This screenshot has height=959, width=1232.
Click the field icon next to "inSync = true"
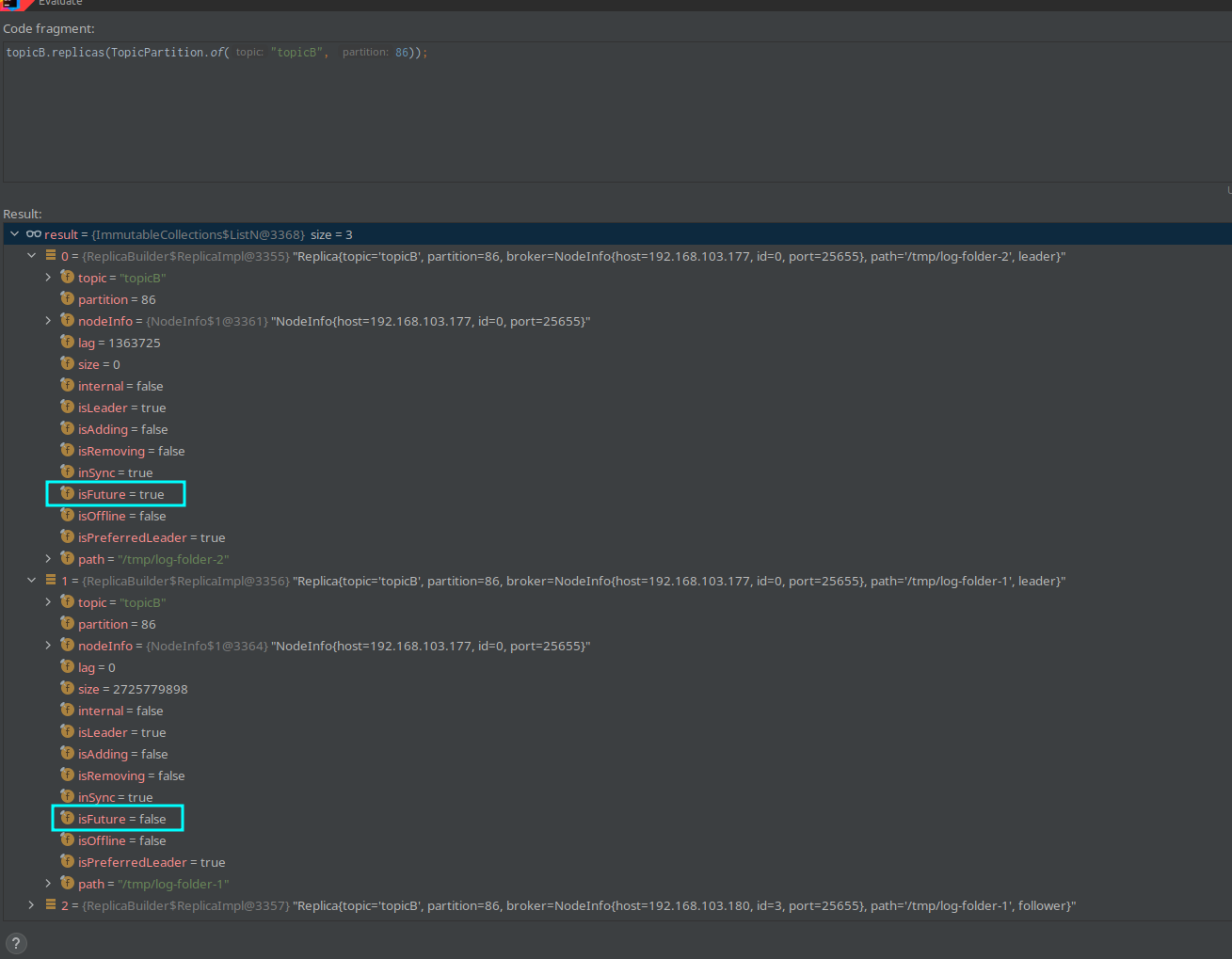(67, 472)
